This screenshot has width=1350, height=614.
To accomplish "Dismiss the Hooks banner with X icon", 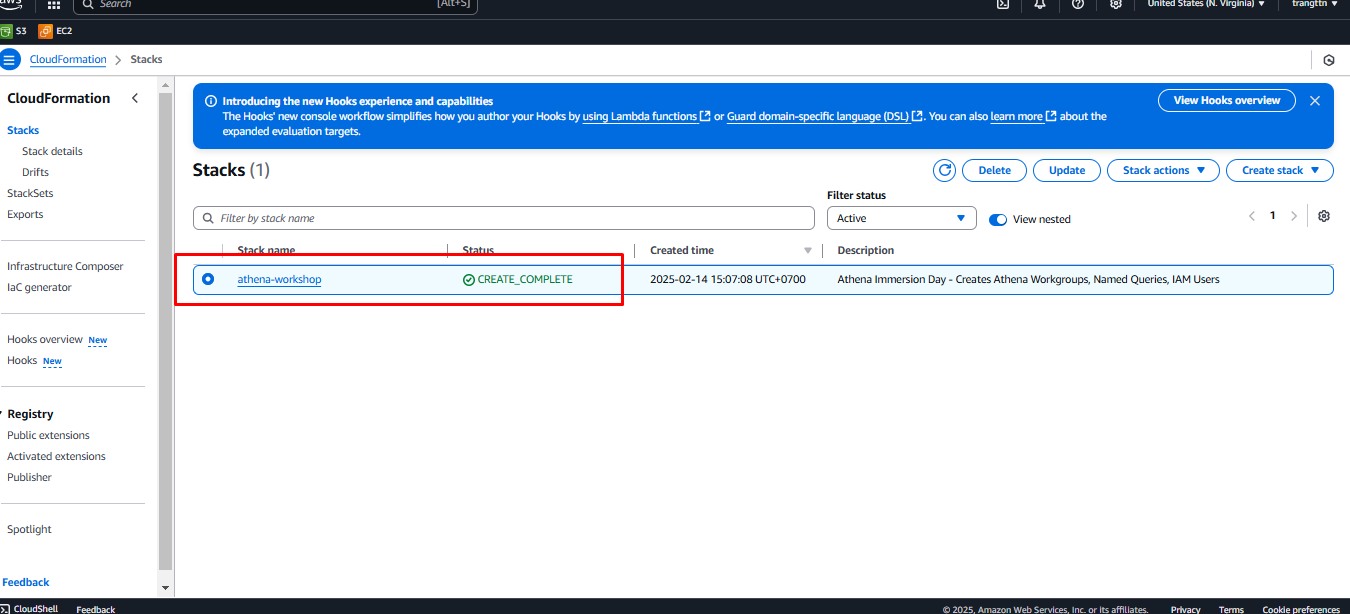I will tap(1314, 101).
